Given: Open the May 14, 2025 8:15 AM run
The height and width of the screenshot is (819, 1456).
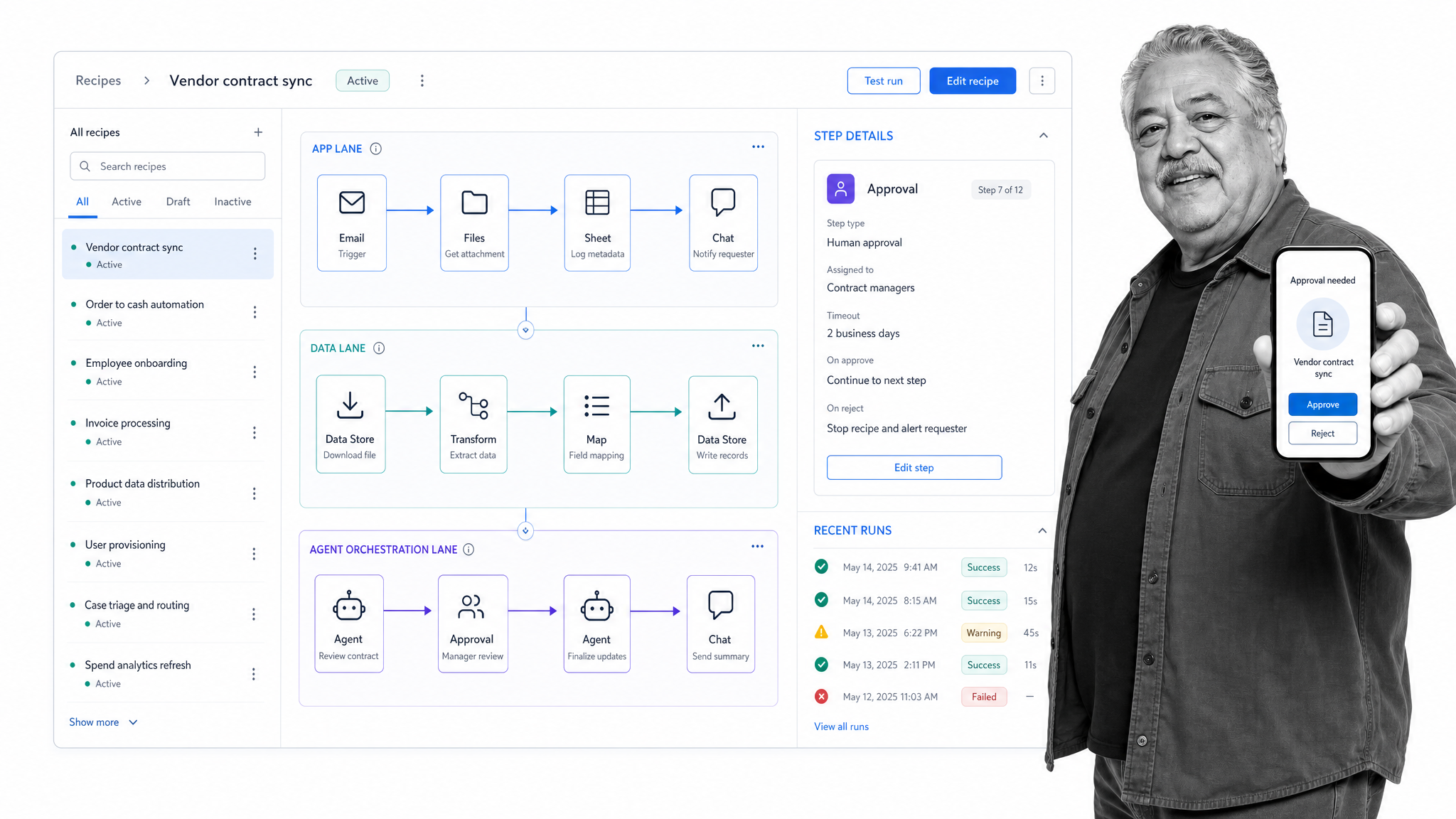Looking at the screenshot, I should [927, 601].
